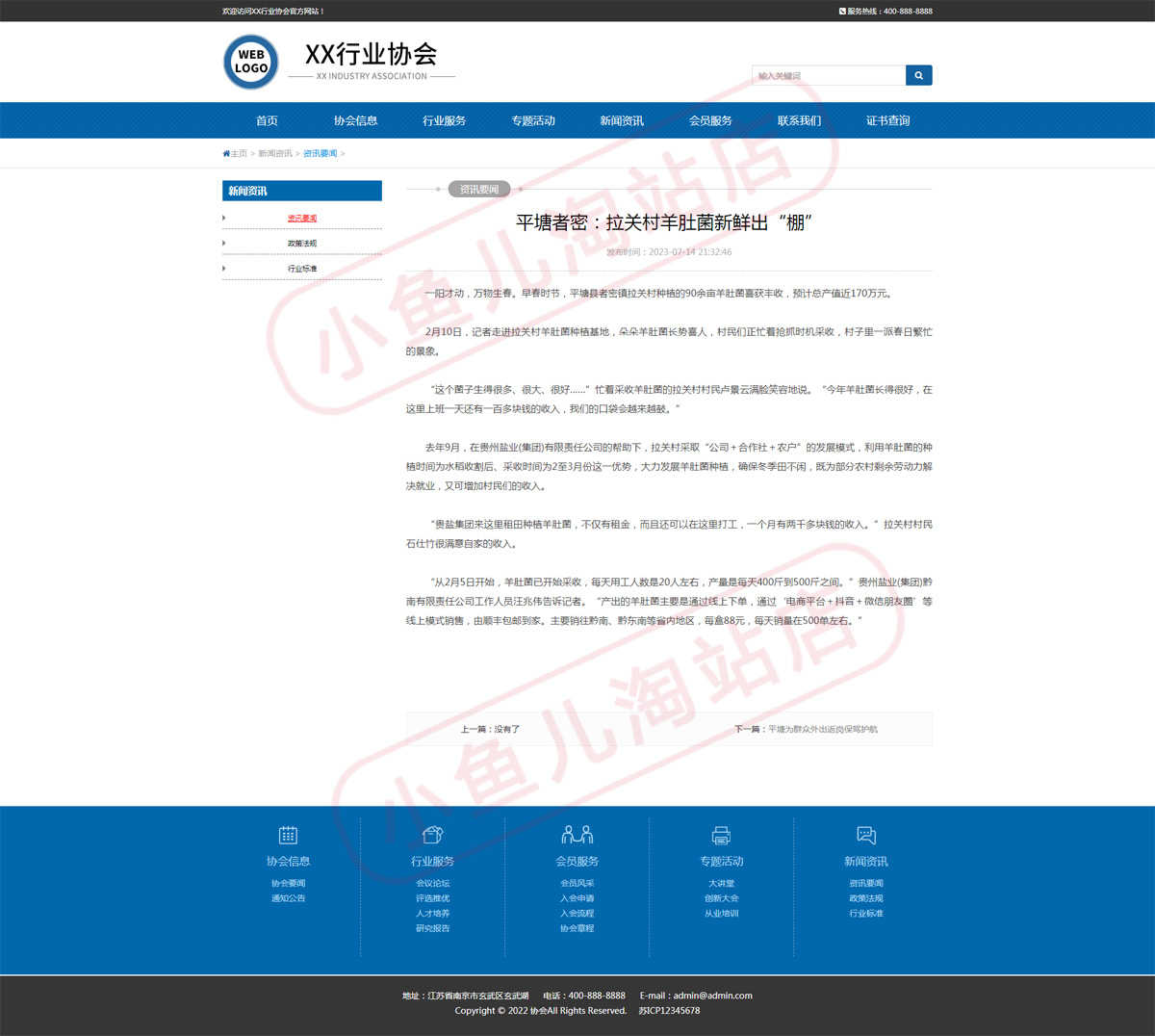
Task: Click footer heading 协会信息
Action: click(288, 861)
